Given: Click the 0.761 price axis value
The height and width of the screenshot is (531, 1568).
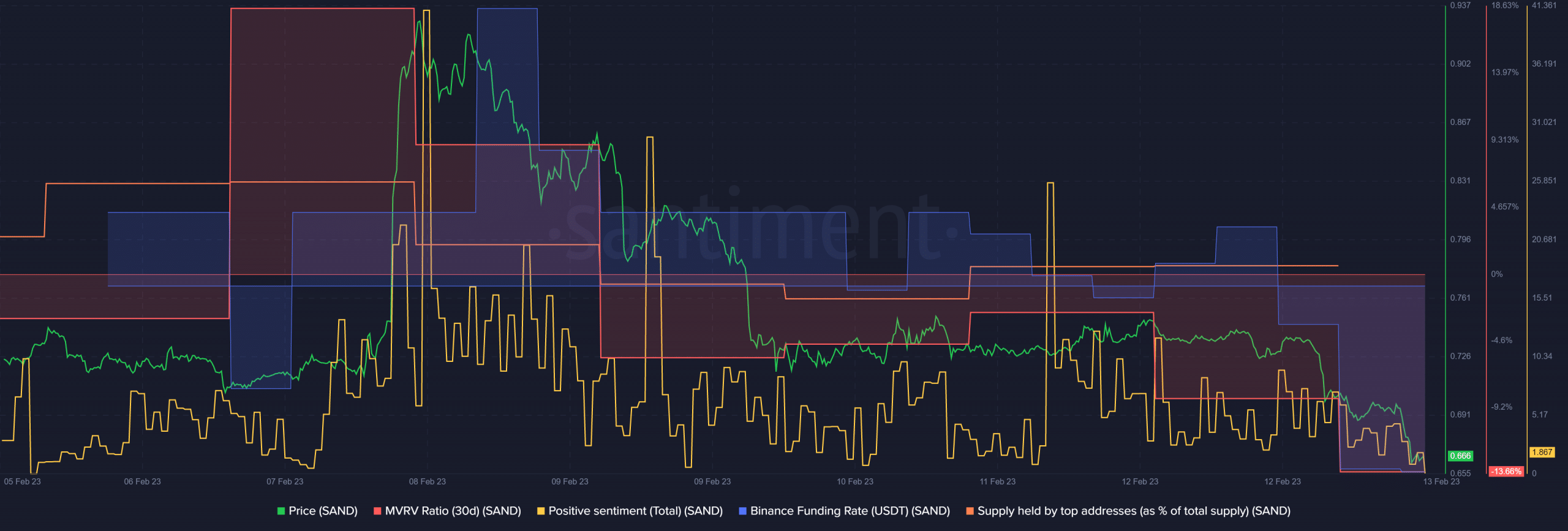Looking at the screenshot, I should click(1460, 298).
